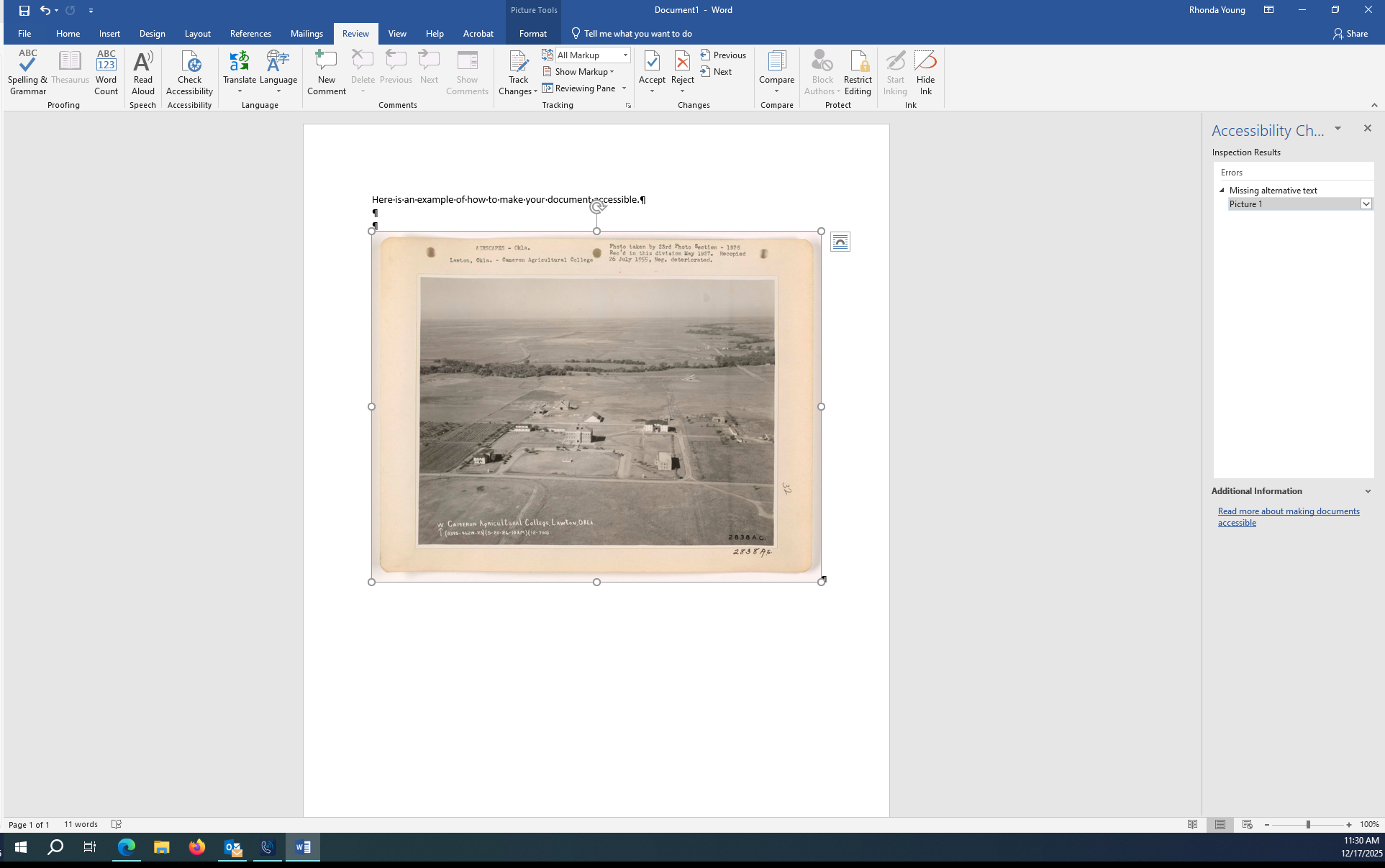Toggle Track Changes on
Screen dimensions: 1385x868
point(518,63)
